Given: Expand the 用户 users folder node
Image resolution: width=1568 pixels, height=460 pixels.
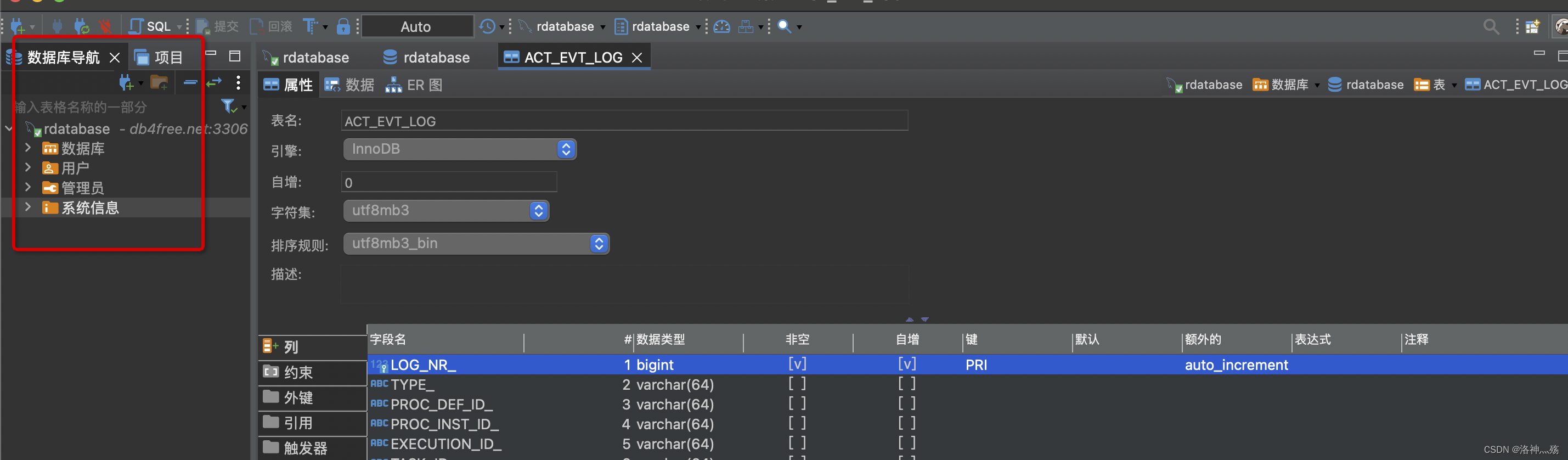Looking at the screenshot, I should [x=28, y=167].
